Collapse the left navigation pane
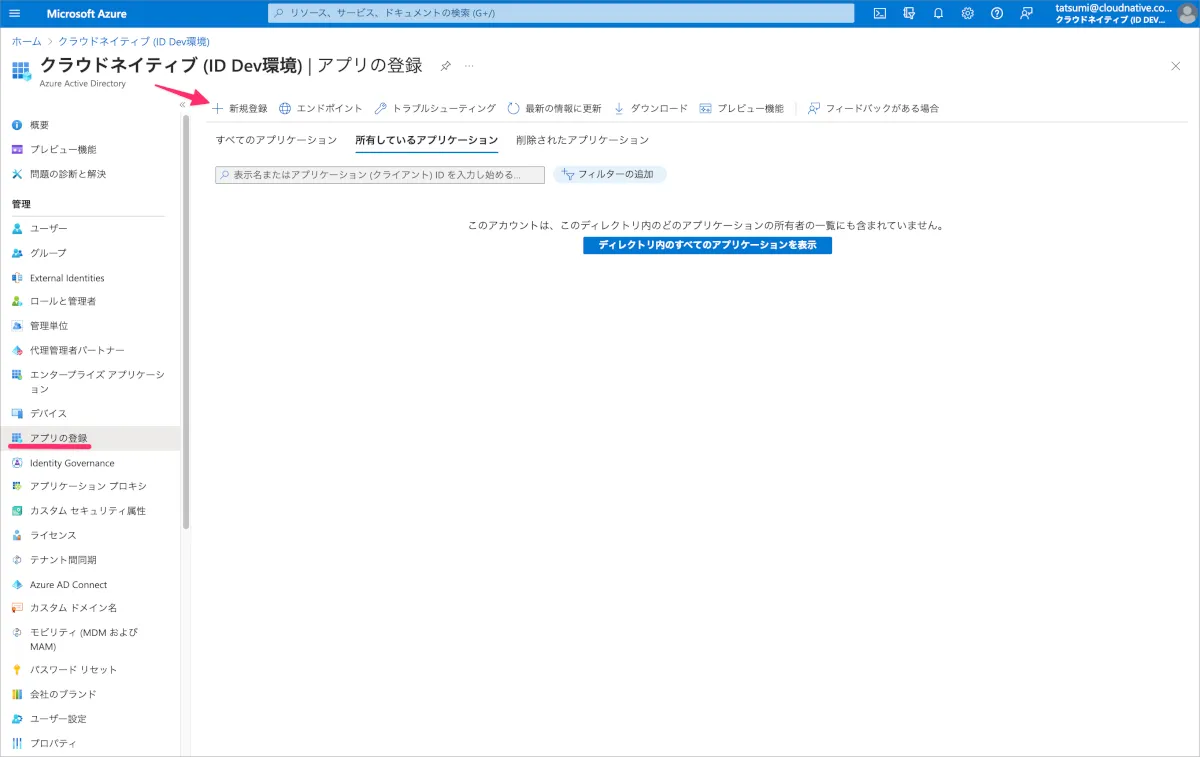Image resolution: width=1200 pixels, height=757 pixels. tap(183, 104)
